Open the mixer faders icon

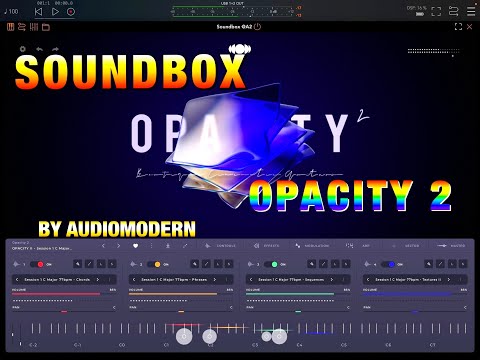[x=34, y=27]
